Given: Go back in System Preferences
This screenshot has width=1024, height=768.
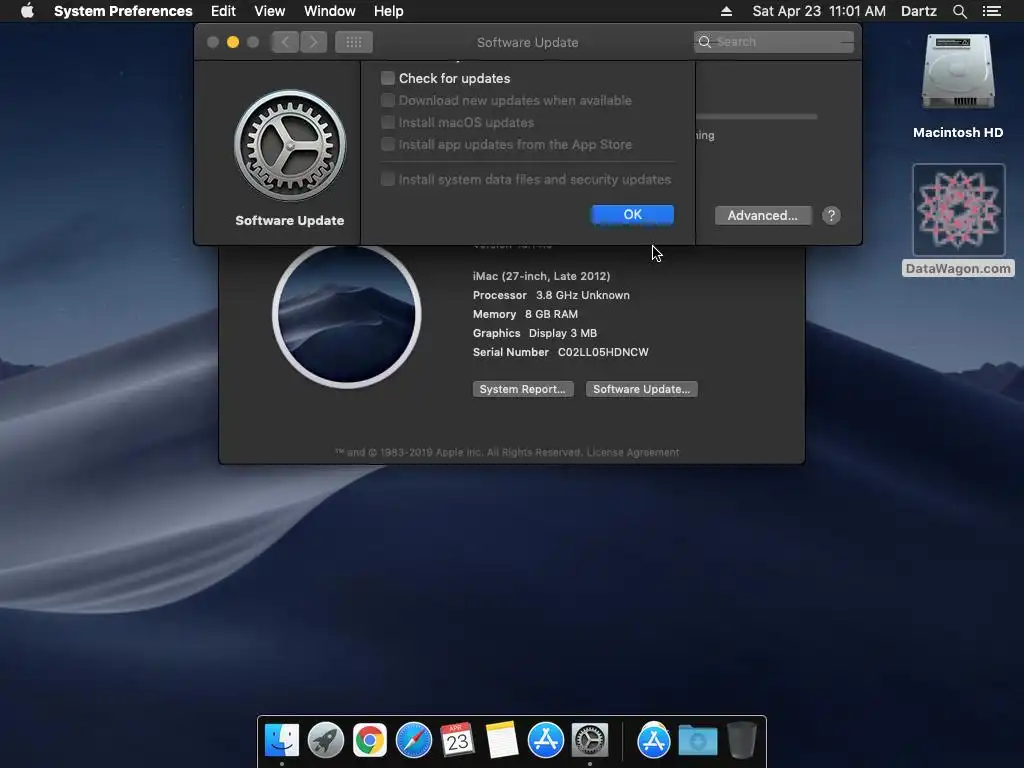Looking at the screenshot, I should click(285, 42).
